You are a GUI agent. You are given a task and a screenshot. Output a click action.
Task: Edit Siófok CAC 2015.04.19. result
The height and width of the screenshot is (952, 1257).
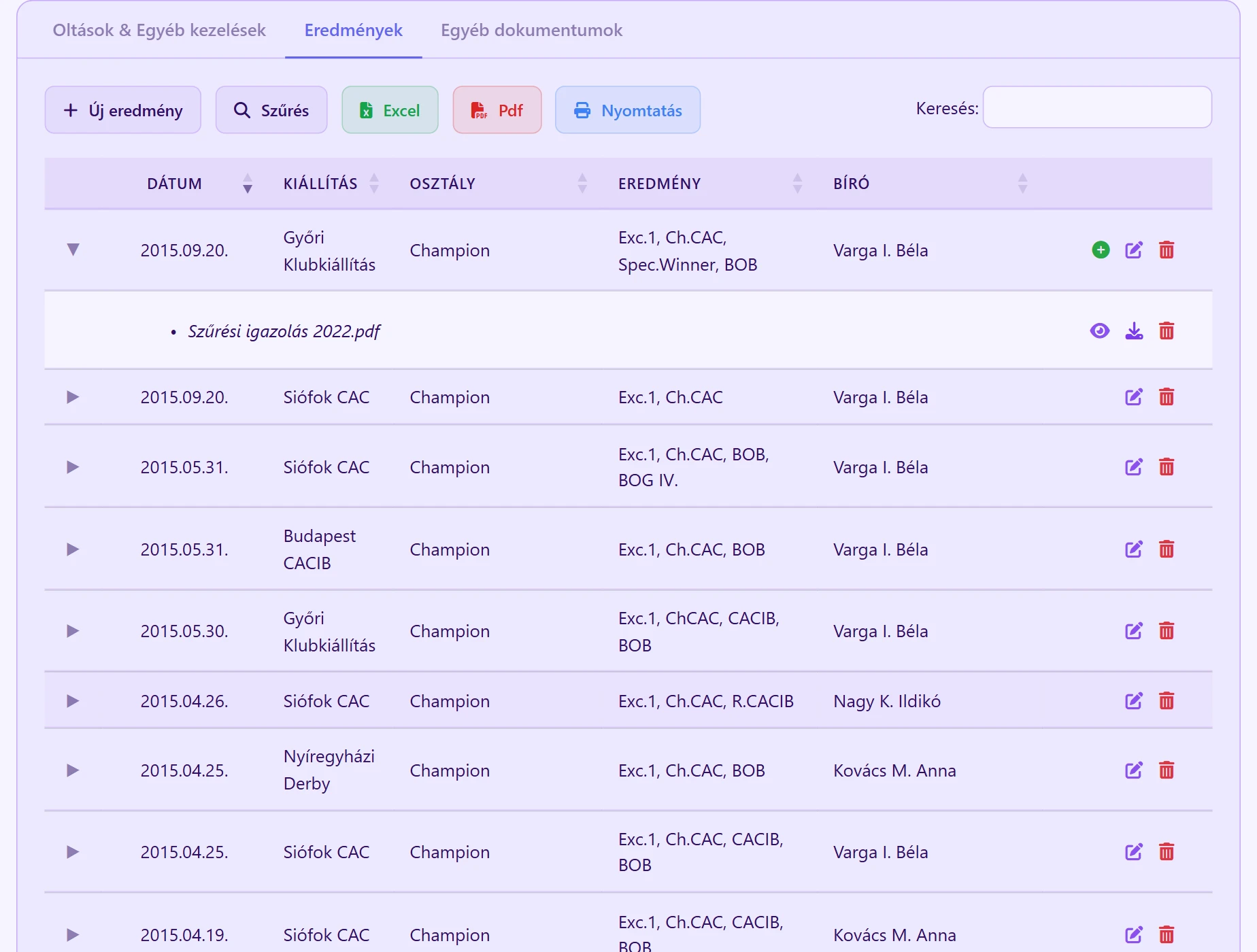point(1134,935)
